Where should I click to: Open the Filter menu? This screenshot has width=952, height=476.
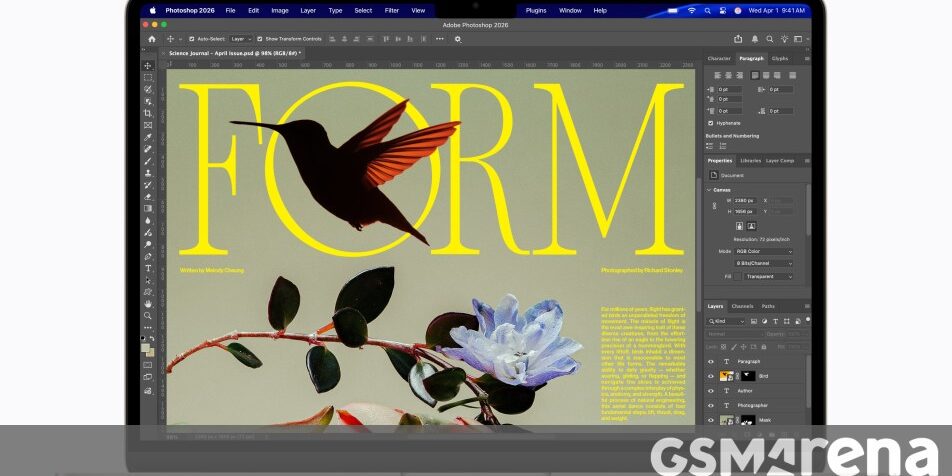[392, 10]
